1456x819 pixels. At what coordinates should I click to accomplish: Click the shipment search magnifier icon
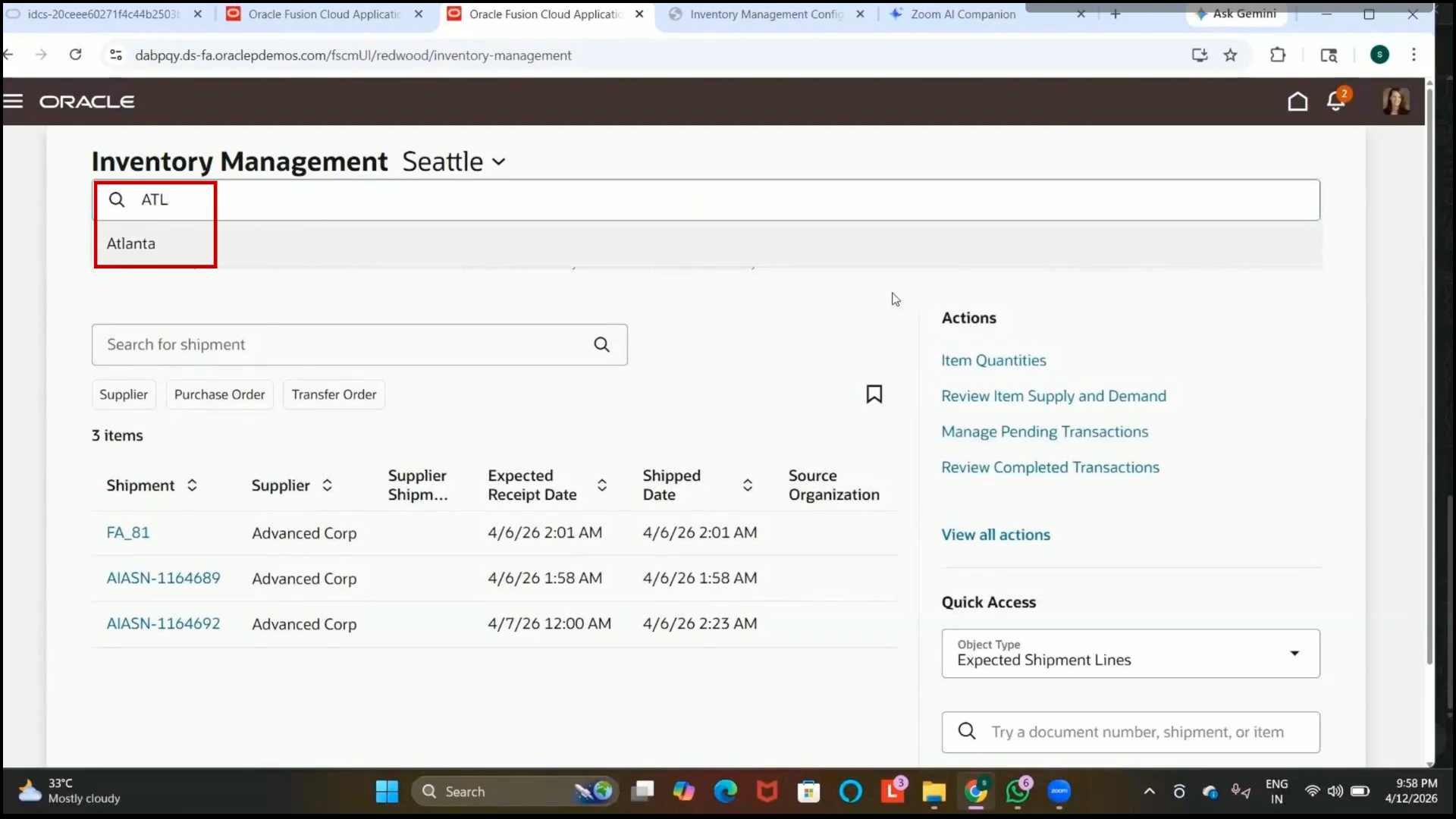[601, 344]
